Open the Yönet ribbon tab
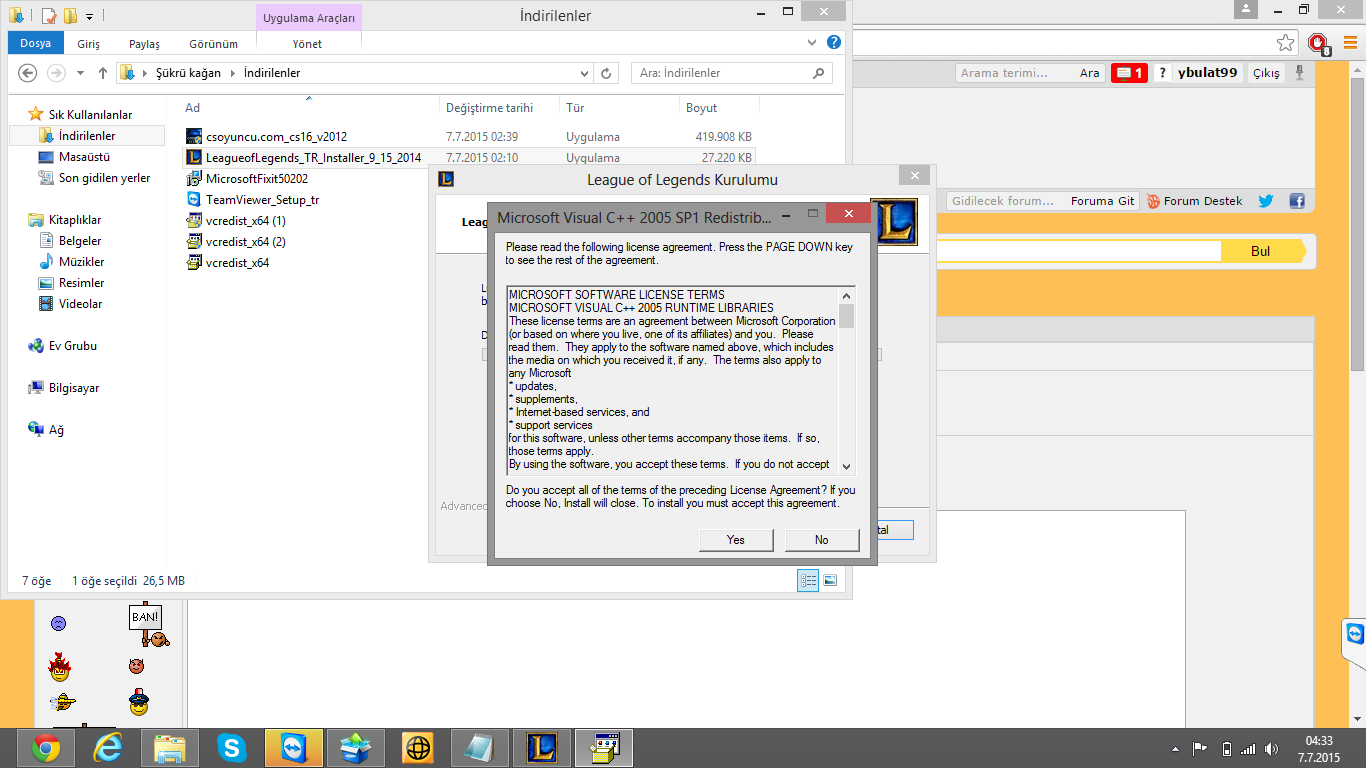This screenshot has width=1366, height=768. pos(307,44)
